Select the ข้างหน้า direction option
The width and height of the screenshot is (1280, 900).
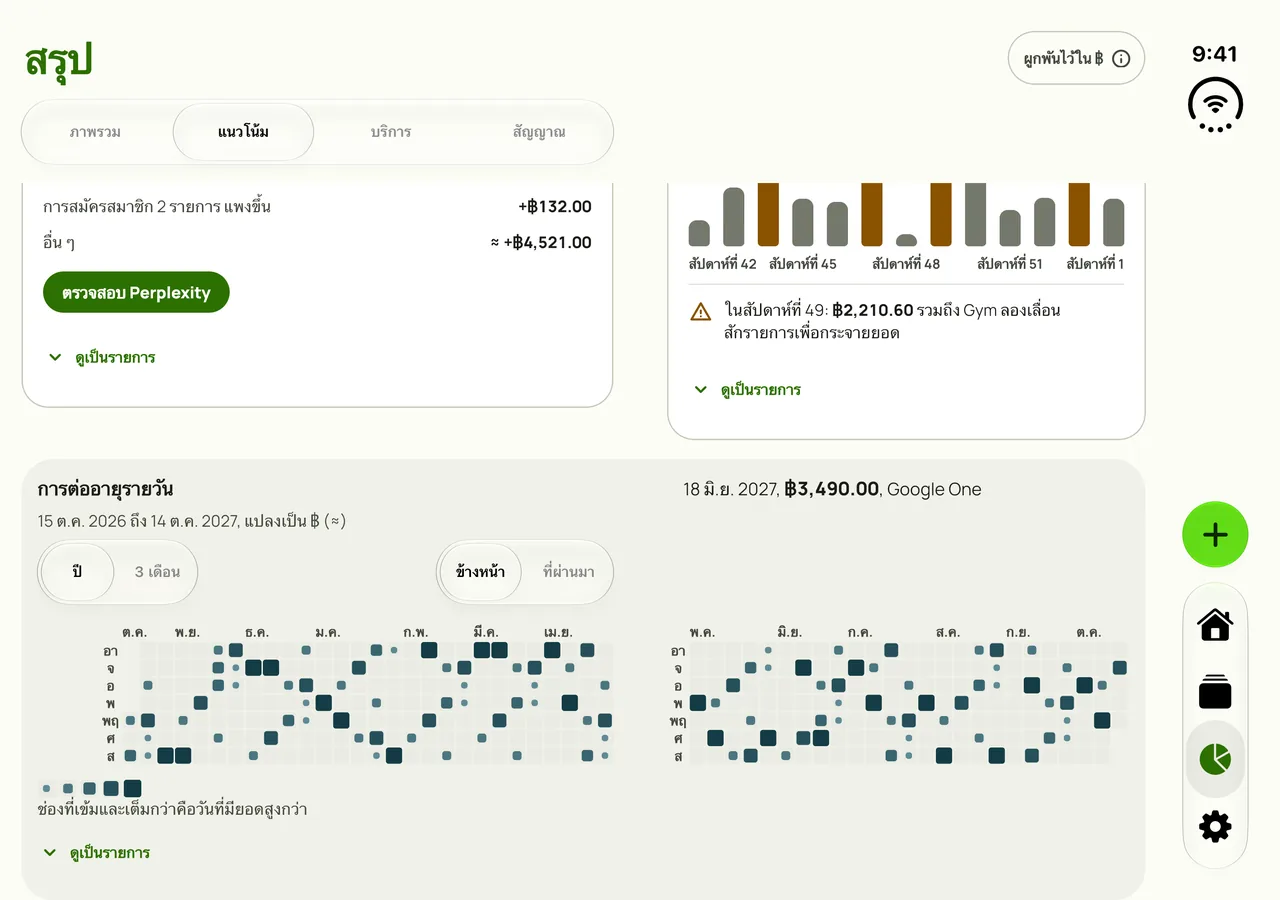click(x=480, y=572)
